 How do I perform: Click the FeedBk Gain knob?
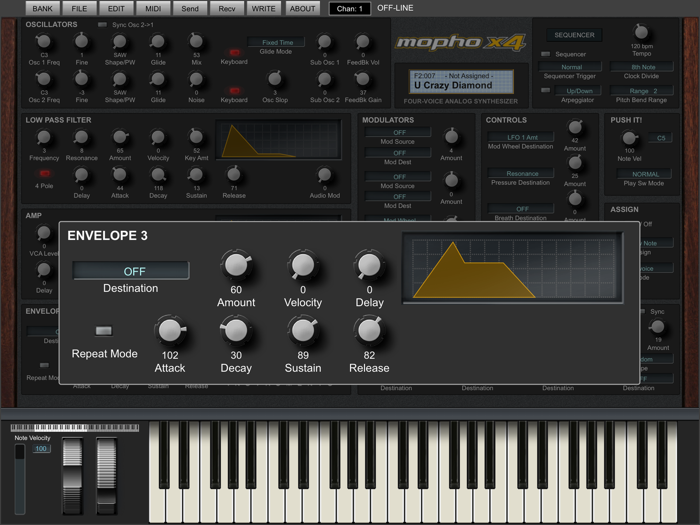click(363, 79)
